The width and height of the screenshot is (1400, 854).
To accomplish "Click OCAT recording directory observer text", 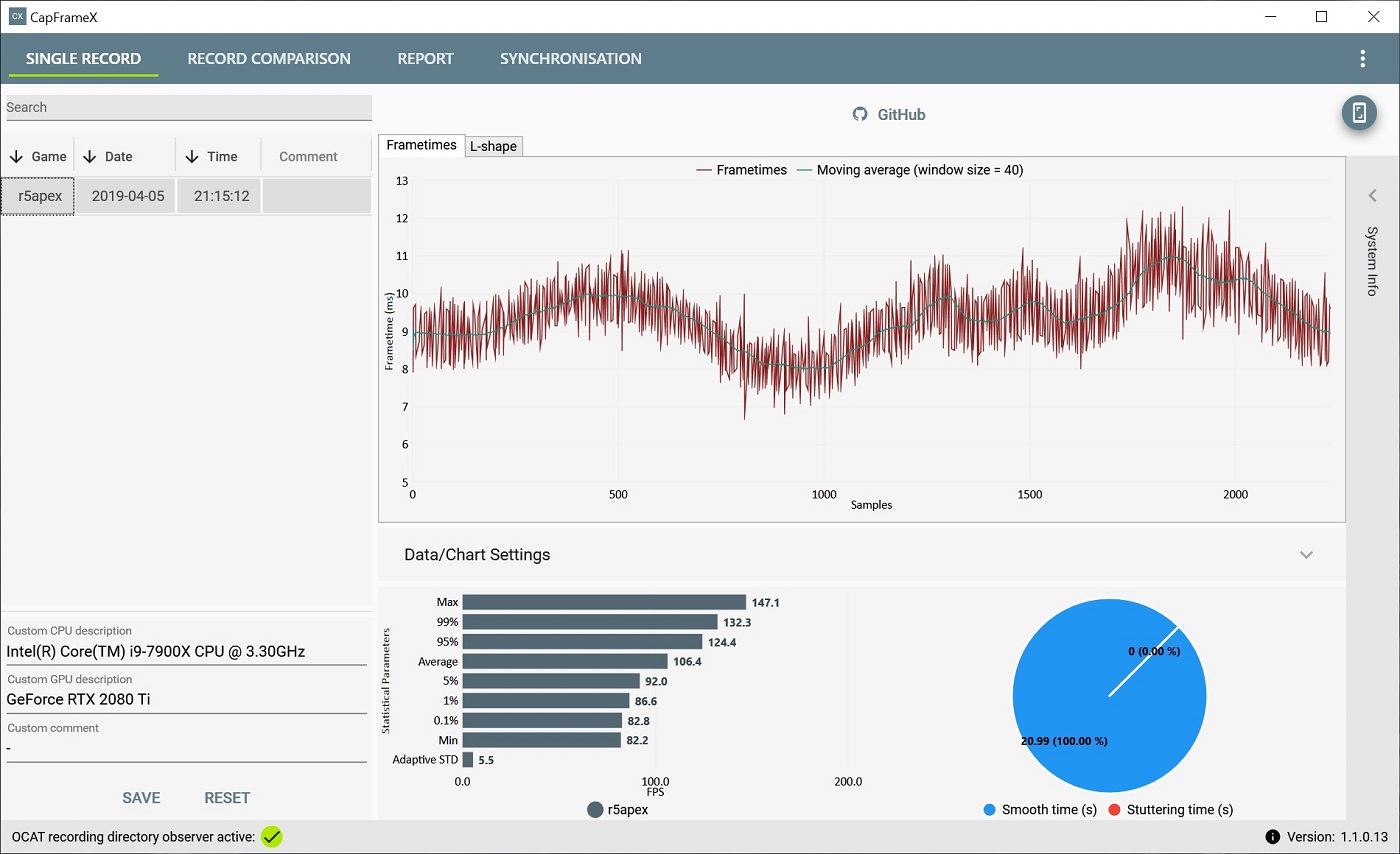I will tap(133, 837).
